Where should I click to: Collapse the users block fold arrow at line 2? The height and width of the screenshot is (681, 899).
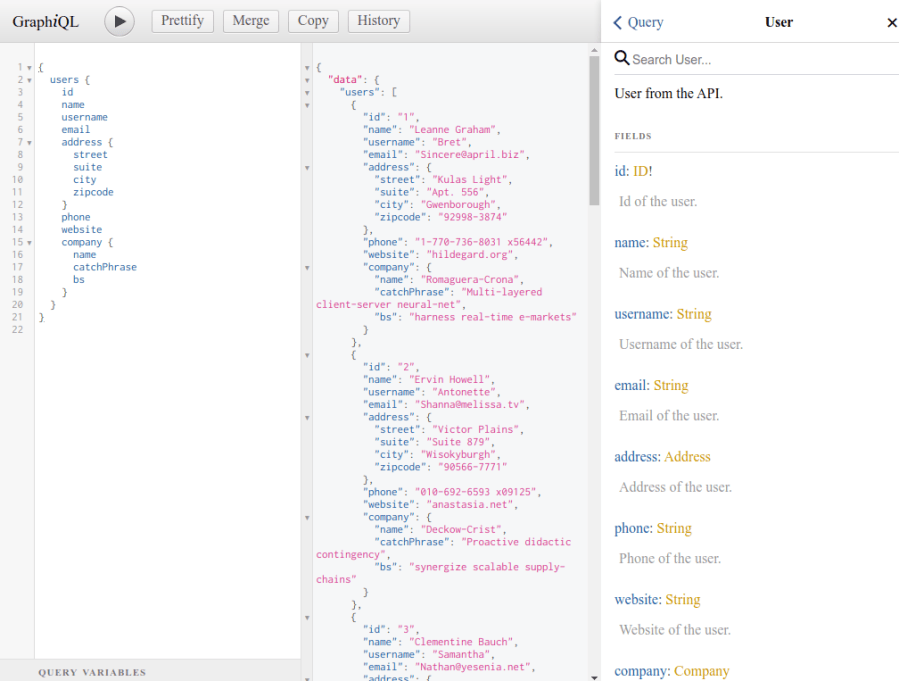click(29, 80)
